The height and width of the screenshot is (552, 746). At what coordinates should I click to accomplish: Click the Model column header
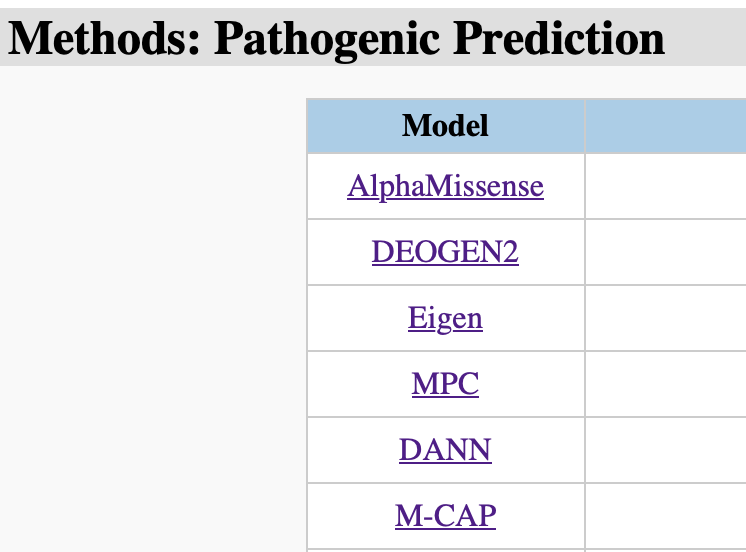[445, 125]
